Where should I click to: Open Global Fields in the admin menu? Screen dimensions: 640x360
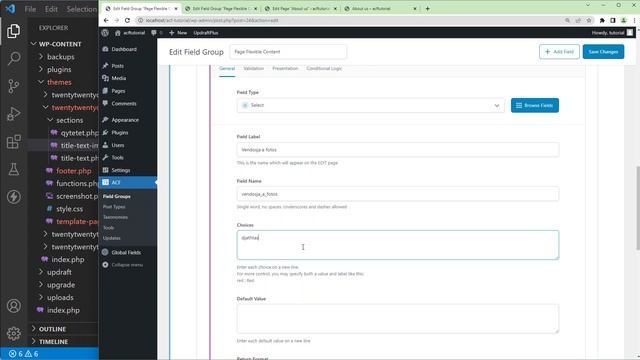point(126,252)
